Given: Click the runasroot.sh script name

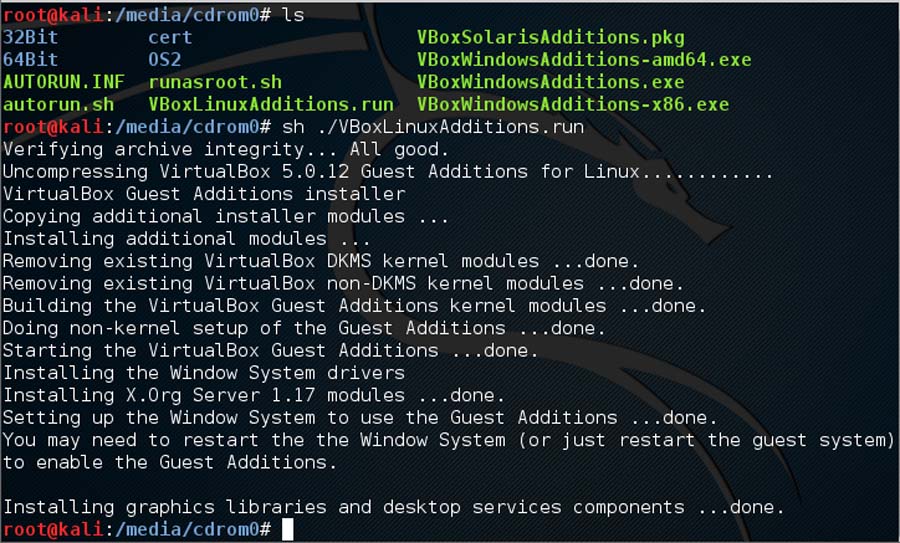Looking at the screenshot, I should pyautogui.click(x=215, y=82).
